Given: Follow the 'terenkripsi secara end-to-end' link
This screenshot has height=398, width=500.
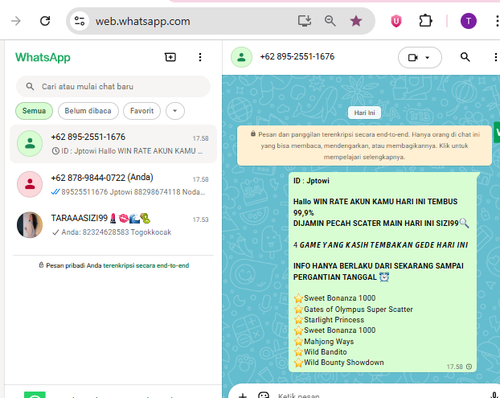Looking at the screenshot, I should coord(146,266).
